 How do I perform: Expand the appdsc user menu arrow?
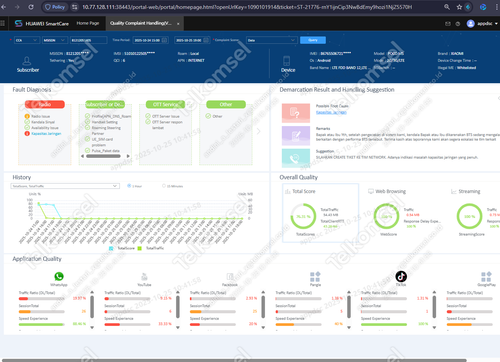(x=496, y=24)
